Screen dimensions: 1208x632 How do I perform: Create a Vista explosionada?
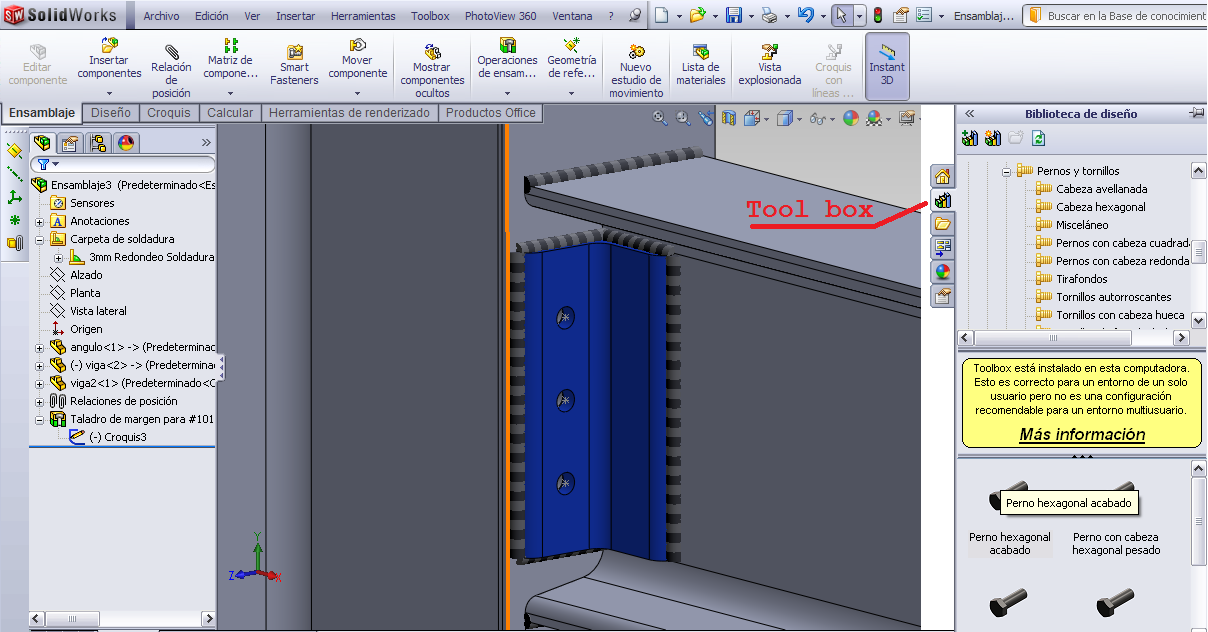tap(770, 66)
